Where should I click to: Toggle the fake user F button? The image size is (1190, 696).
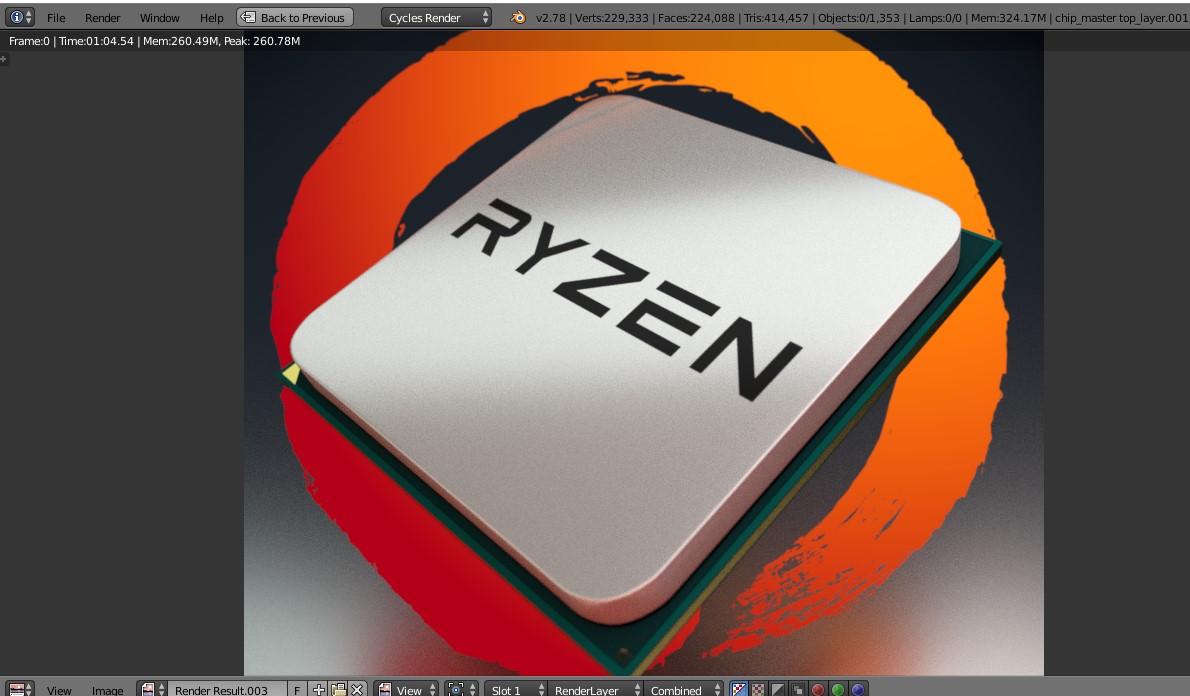point(297,690)
